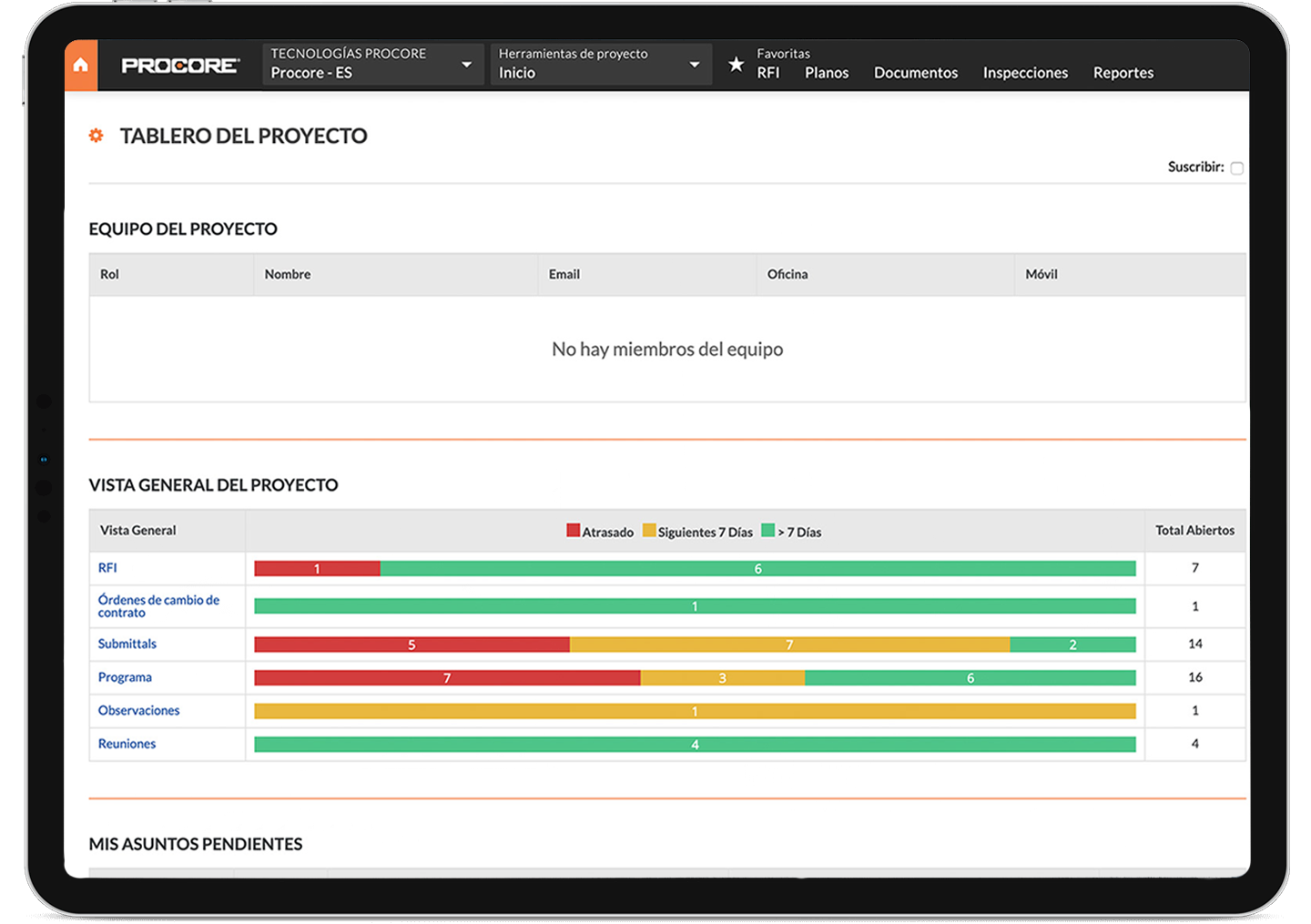Click the orange home icon

pos(81,65)
